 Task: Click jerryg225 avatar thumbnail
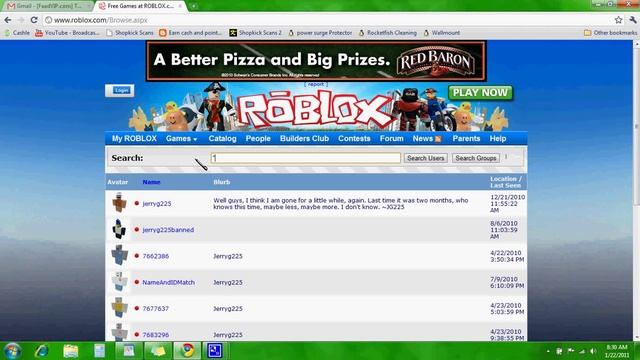click(119, 202)
